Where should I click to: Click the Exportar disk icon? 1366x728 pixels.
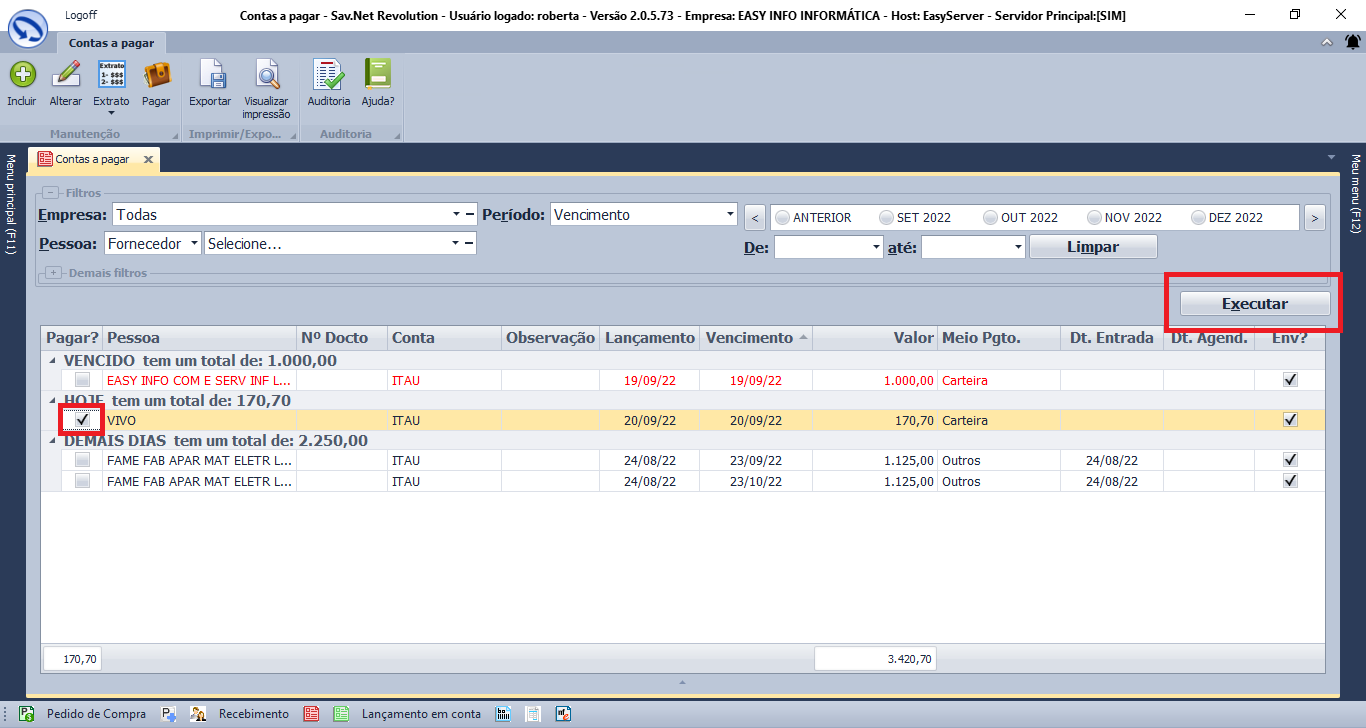pyautogui.click(x=210, y=75)
